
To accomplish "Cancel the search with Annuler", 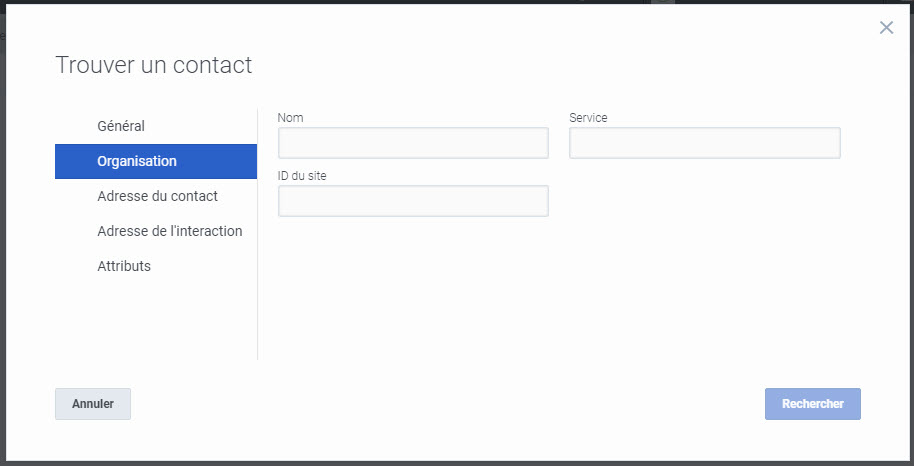I will [x=93, y=404].
